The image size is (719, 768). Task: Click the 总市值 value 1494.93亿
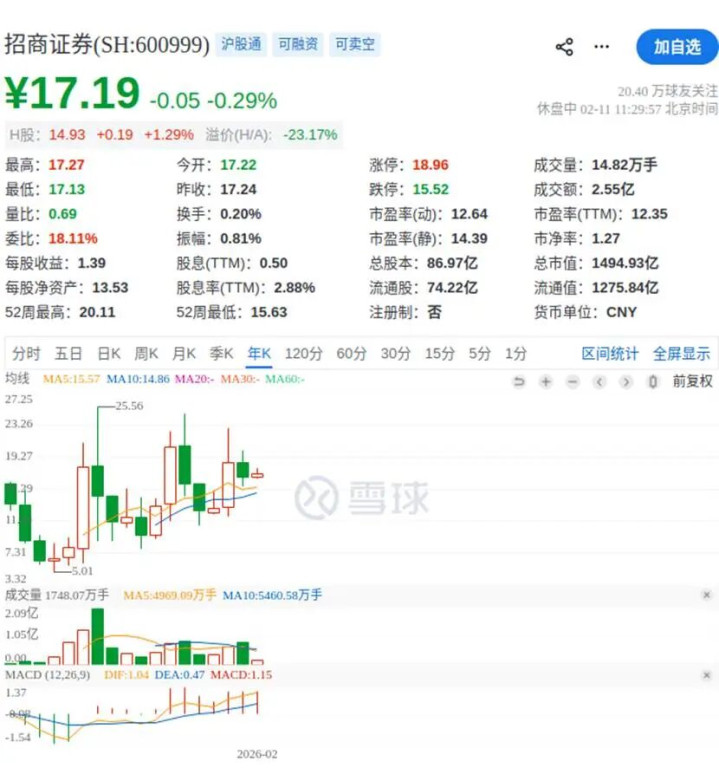pyautogui.click(x=625, y=263)
